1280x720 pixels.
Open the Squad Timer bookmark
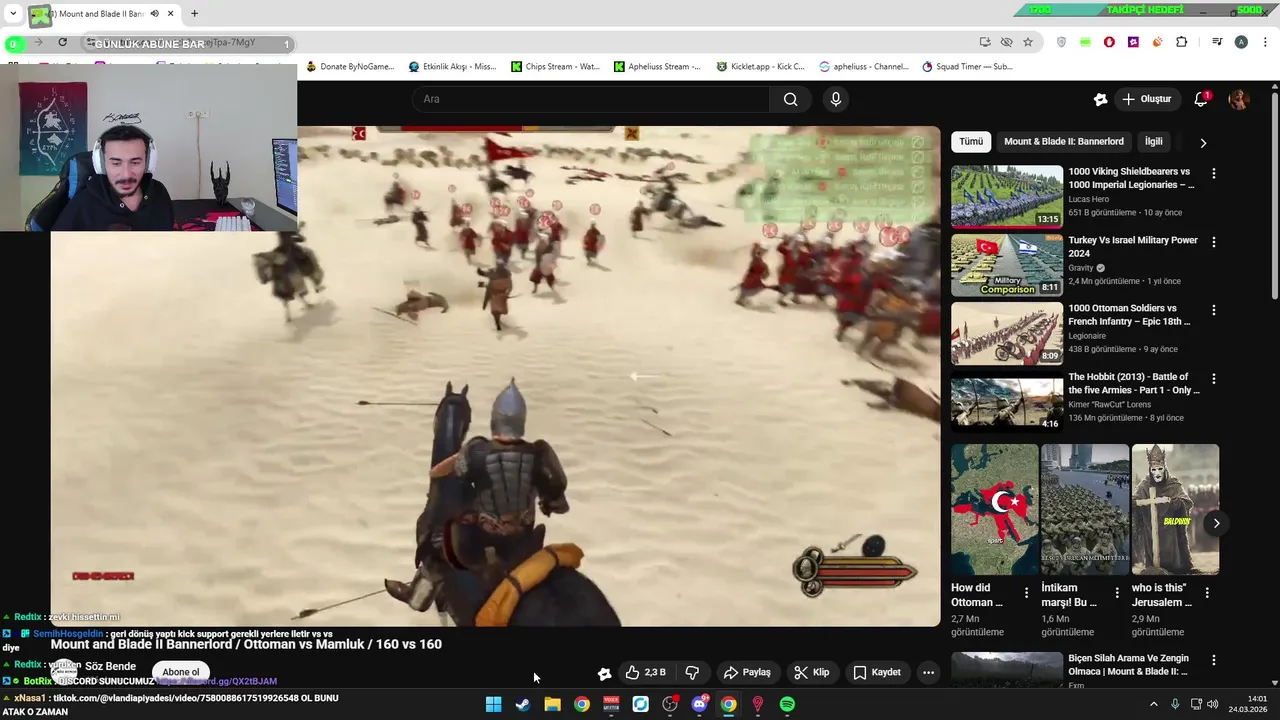click(x=967, y=67)
